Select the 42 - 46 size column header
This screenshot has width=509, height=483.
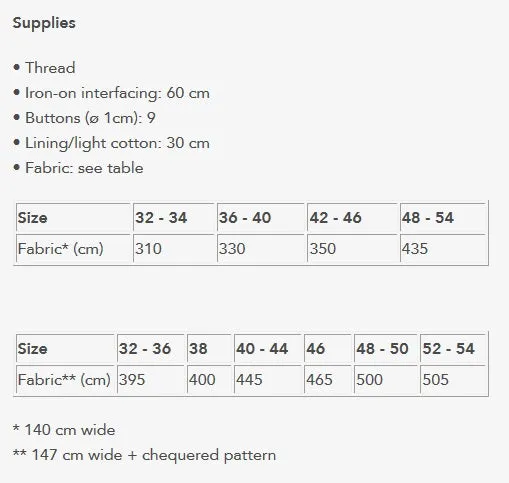pyautogui.click(x=352, y=218)
